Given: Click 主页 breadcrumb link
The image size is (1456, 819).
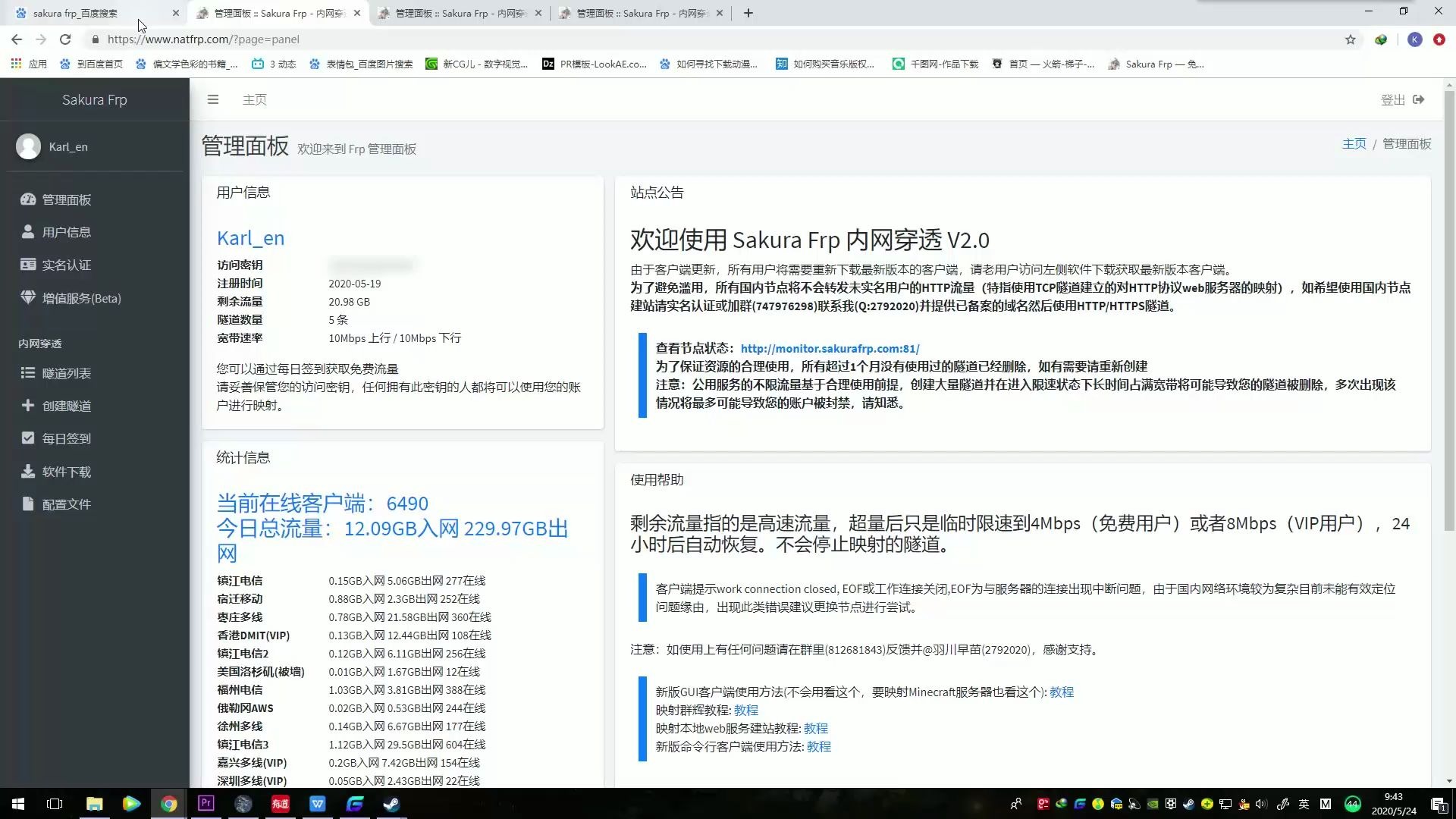Looking at the screenshot, I should coord(1354,144).
